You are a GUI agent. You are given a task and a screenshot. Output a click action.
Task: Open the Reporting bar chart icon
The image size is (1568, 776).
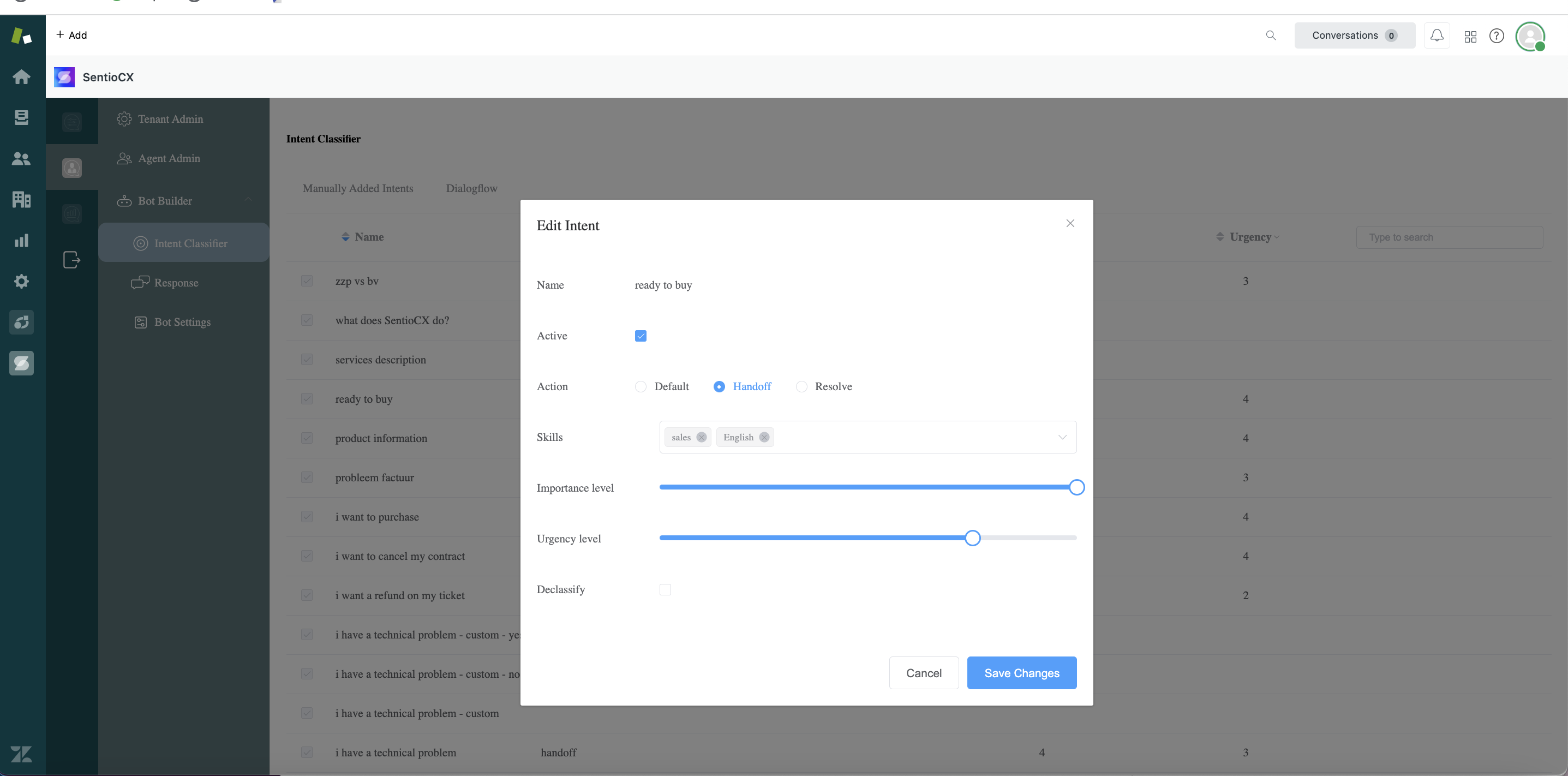[x=22, y=241]
